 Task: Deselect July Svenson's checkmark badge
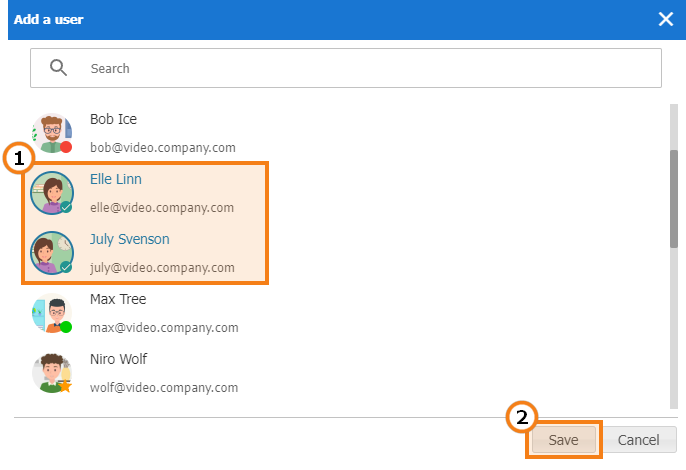tap(66, 267)
